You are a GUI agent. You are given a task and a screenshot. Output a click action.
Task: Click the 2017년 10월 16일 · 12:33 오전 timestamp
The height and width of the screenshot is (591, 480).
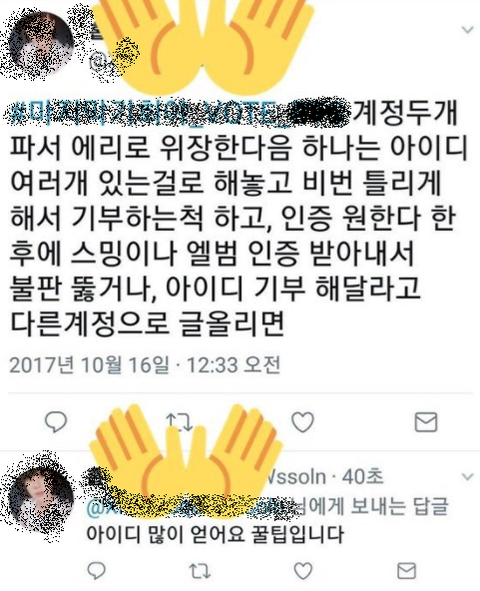[x=145, y=364]
